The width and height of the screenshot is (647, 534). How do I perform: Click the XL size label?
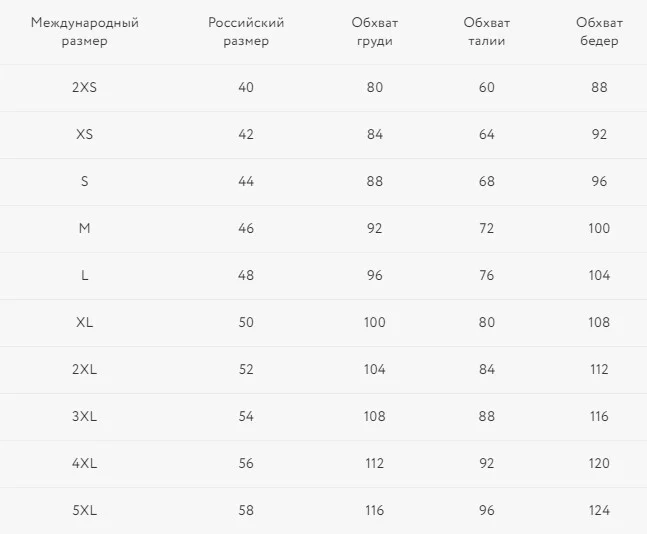[85, 322]
